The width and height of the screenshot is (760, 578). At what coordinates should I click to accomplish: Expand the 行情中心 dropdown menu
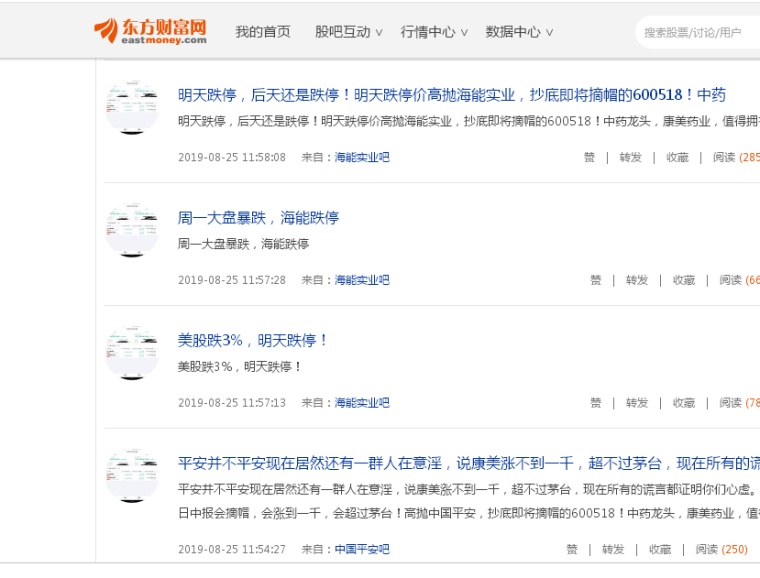click(x=434, y=32)
